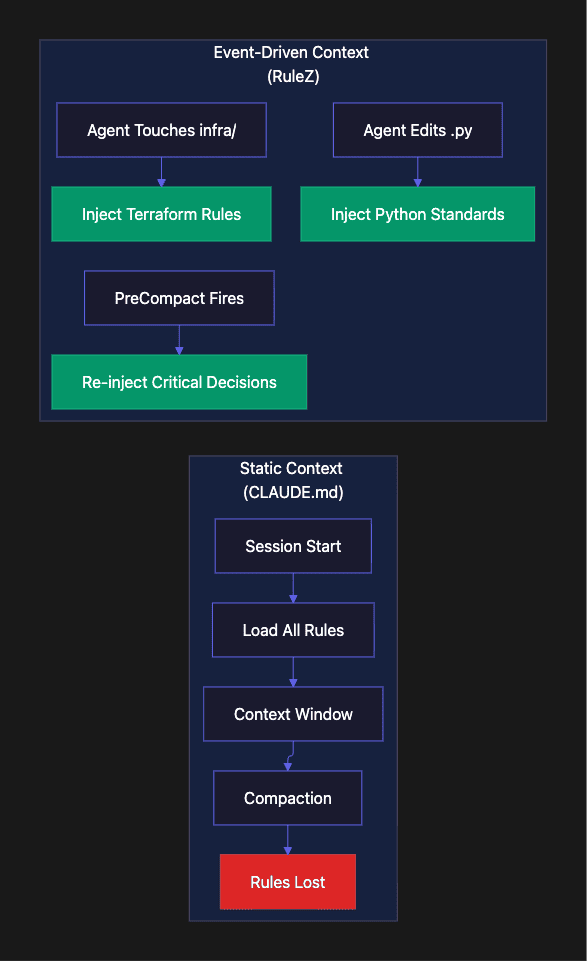Select the Compaction node
Viewport: 587px width, 961px height.
tap(287, 798)
